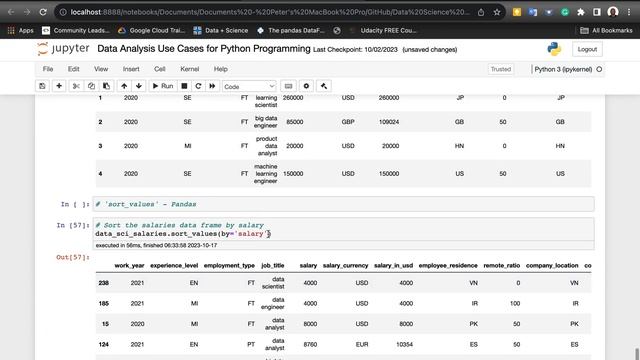The height and width of the screenshot is (360, 640).
Task: Open the command palette keyboard icon
Action: point(288,86)
